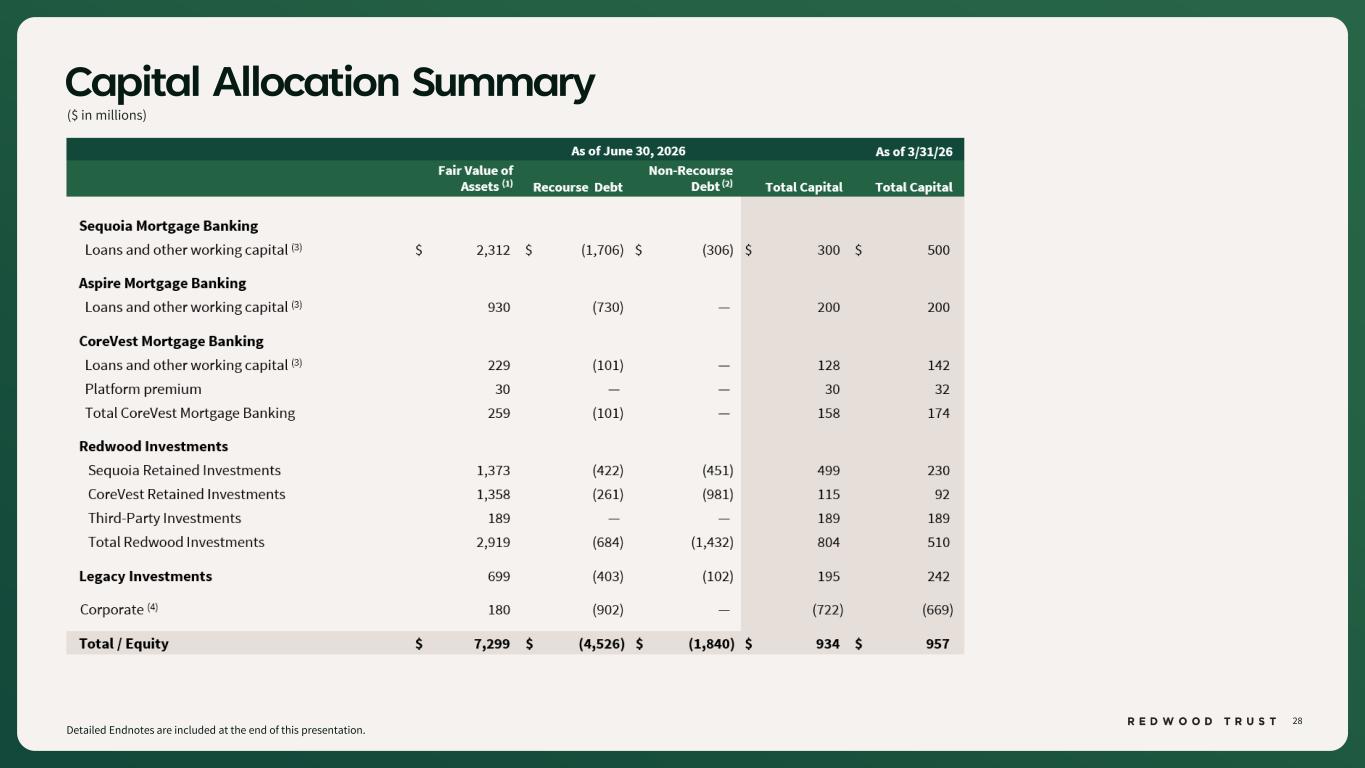
Task: Click the "Total CoreVest Mortgage Banking" row label
Action: (190, 413)
